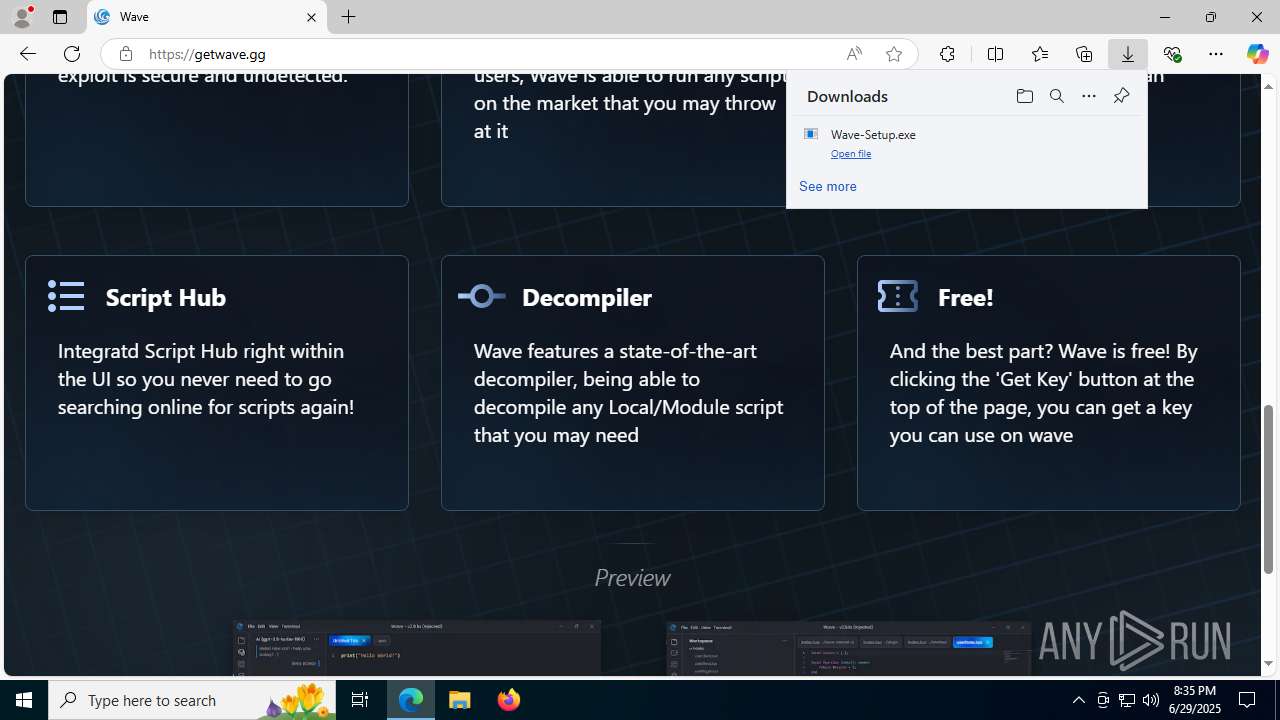1280x720 pixels.
Task: Click See more in Downloads
Action: pyautogui.click(x=828, y=186)
